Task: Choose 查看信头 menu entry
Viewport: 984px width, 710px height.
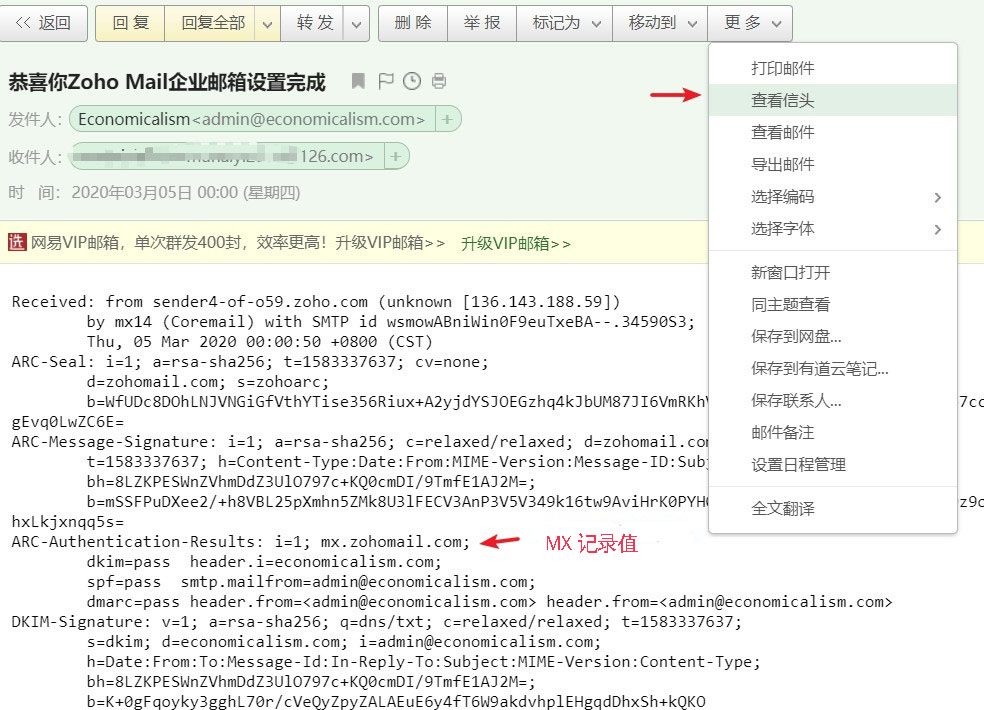Action: point(833,100)
